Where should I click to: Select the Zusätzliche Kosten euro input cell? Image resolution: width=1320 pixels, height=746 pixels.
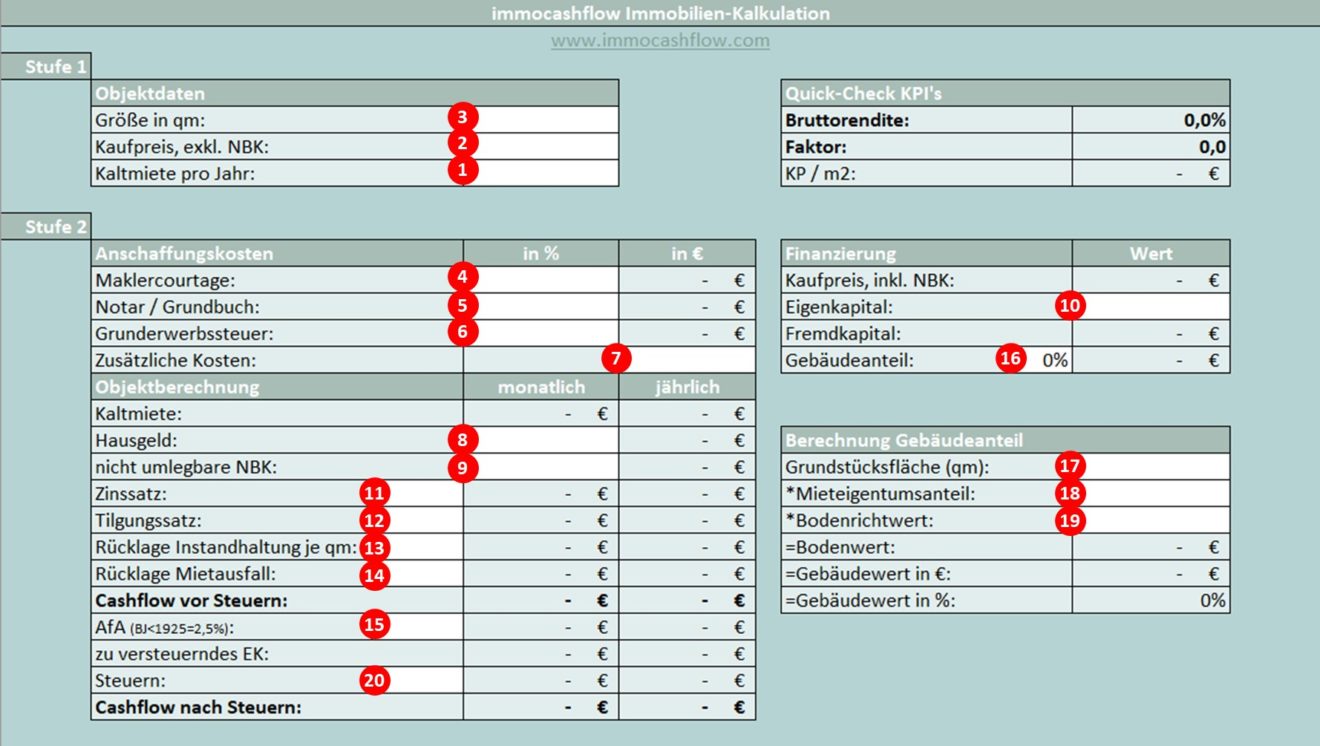click(x=687, y=360)
